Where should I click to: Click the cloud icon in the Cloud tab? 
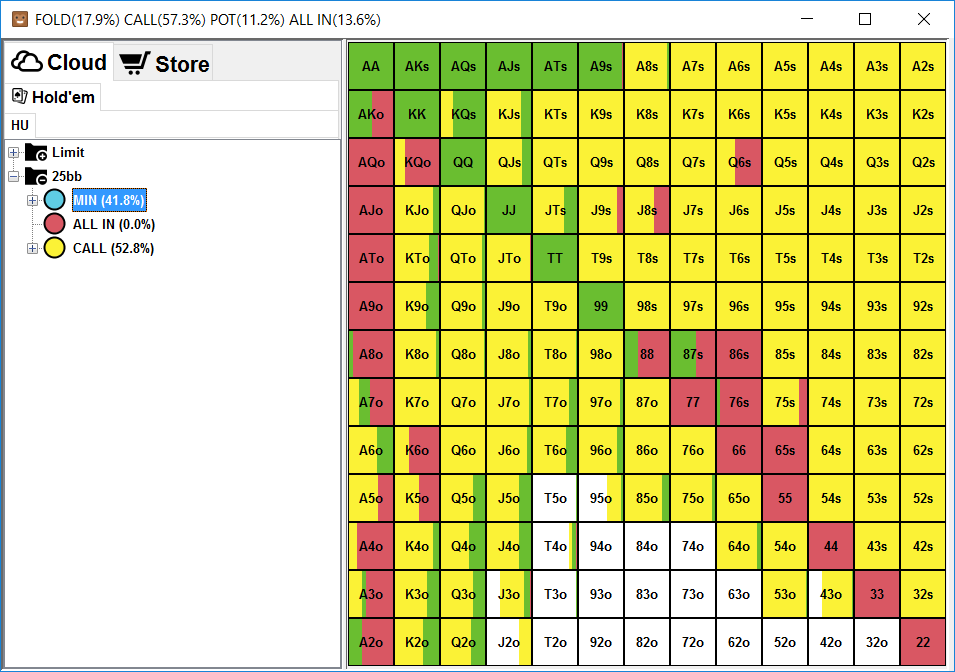pyautogui.click(x=27, y=62)
